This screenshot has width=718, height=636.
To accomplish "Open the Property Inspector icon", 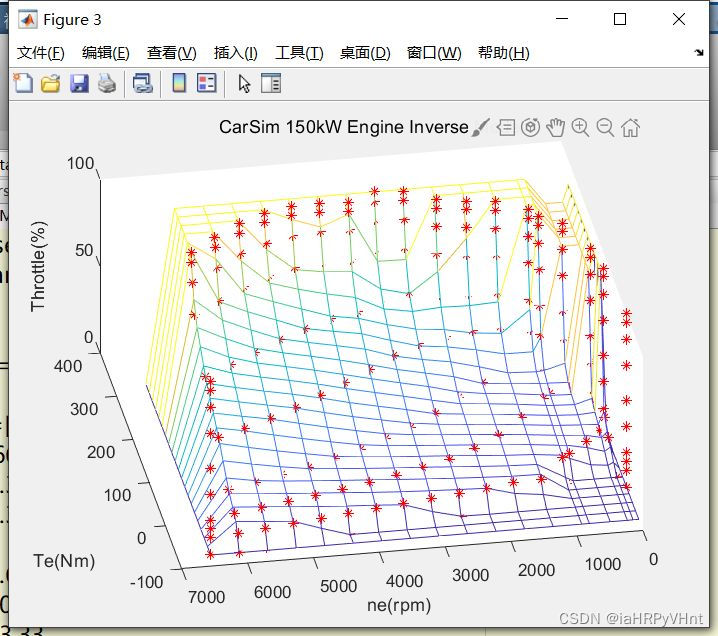I will pyautogui.click(x=271, y=83).
